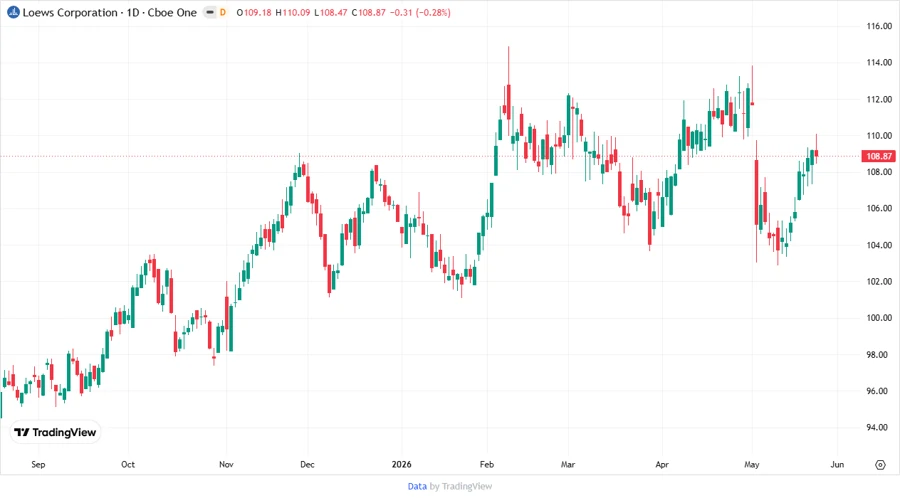
Task: Click the 96.00 price axis label
Action: coord(879,391)
